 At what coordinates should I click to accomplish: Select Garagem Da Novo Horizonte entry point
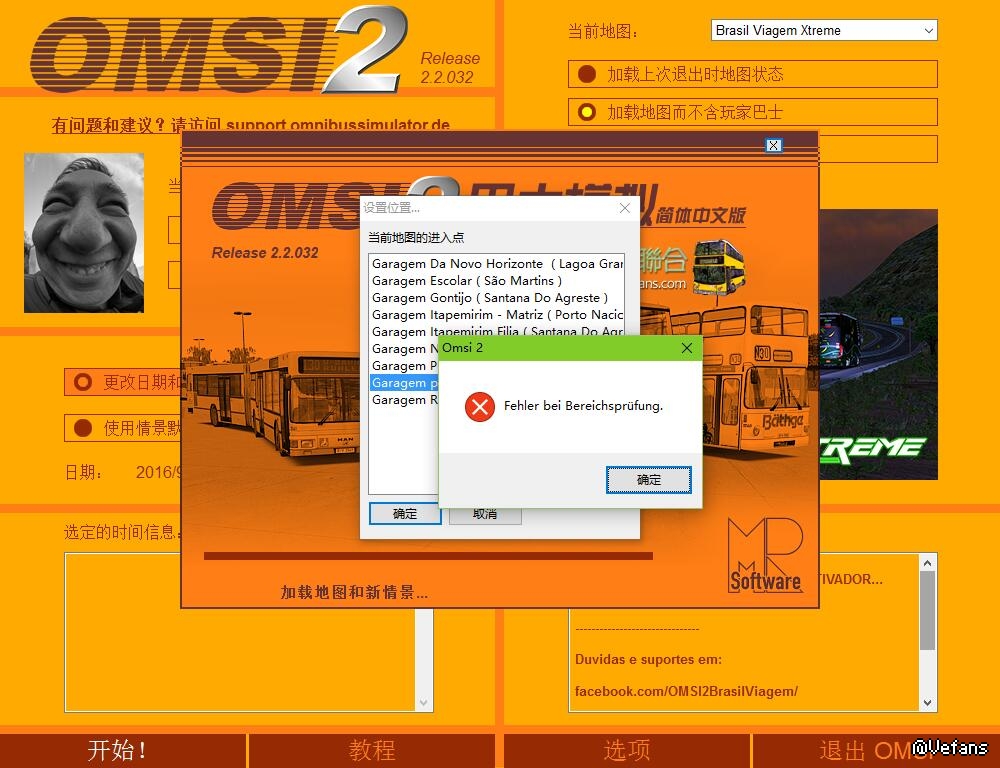pyautogui.click(x=497, y=263)
